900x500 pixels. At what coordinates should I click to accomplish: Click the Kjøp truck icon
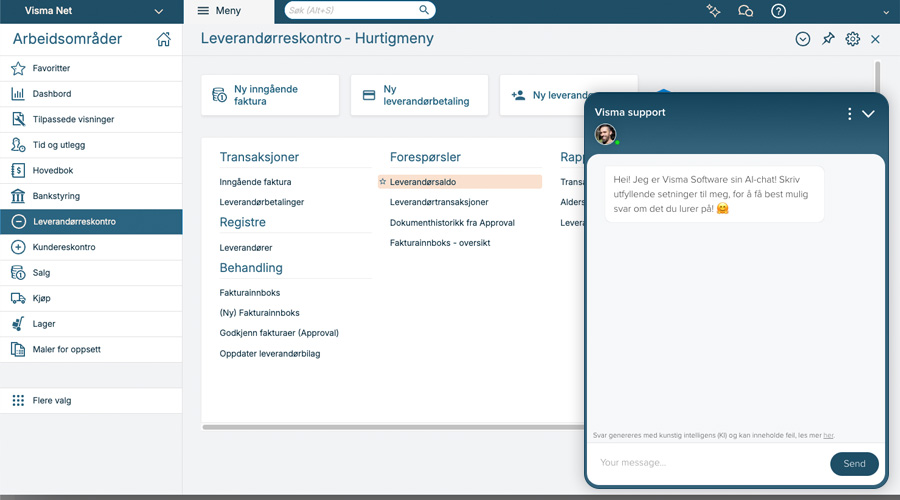[x=18, y=298]
